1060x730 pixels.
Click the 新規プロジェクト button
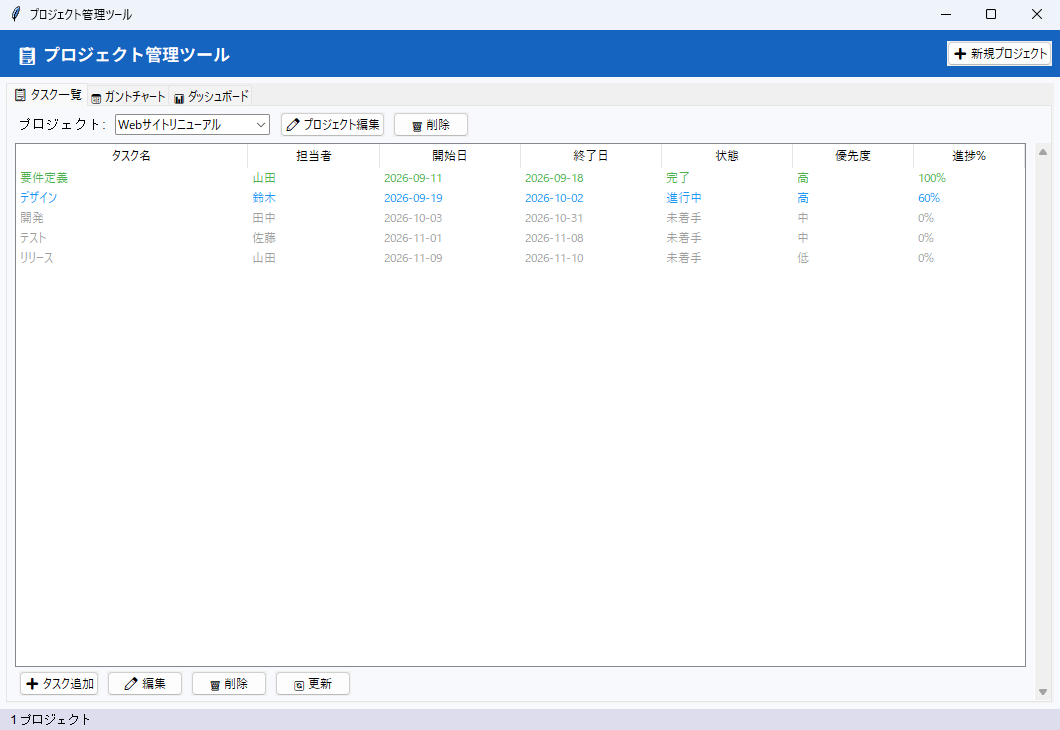[999, 53]
